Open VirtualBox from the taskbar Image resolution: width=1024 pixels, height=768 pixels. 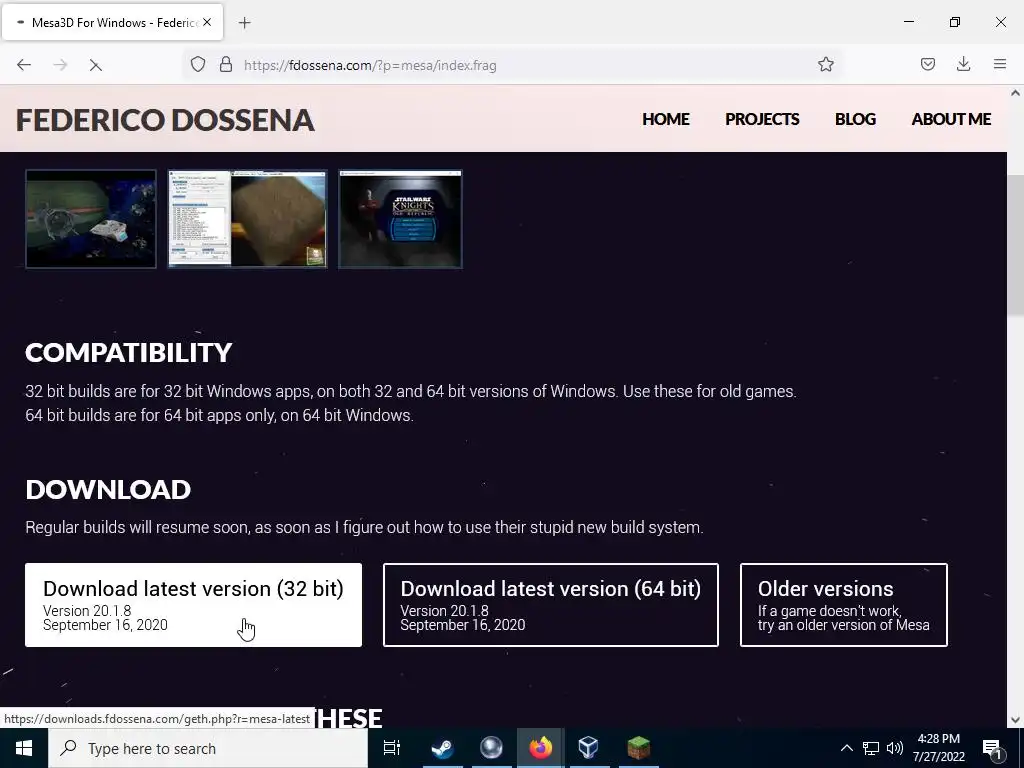tap(588, 748)
